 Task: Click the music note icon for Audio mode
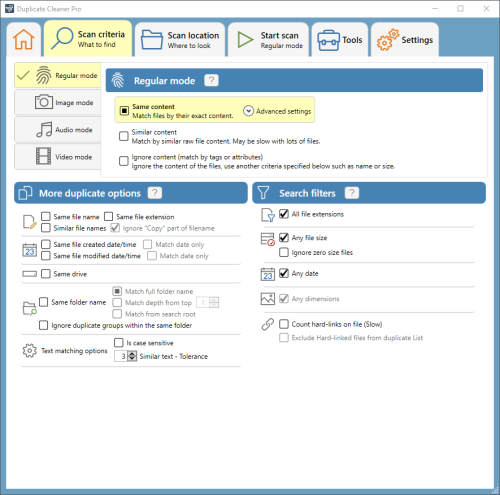[x=44, y=129]
